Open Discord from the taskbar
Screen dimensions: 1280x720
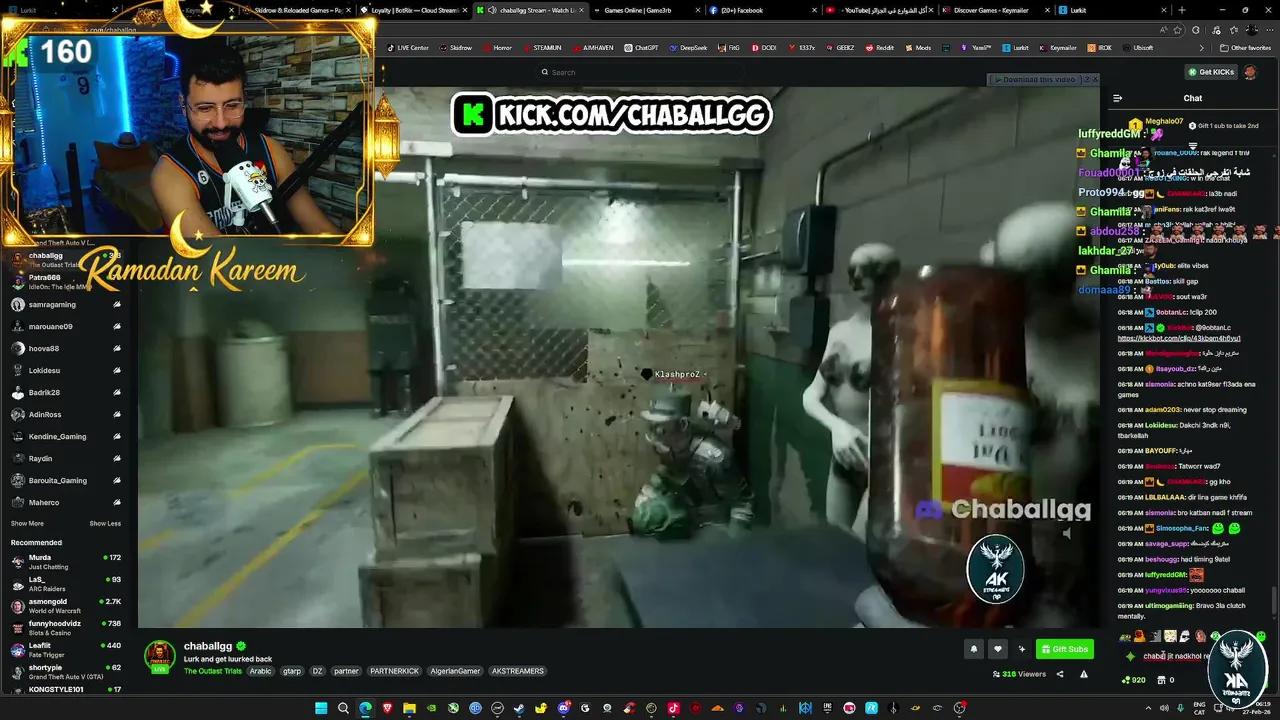[x=563, y=708]
